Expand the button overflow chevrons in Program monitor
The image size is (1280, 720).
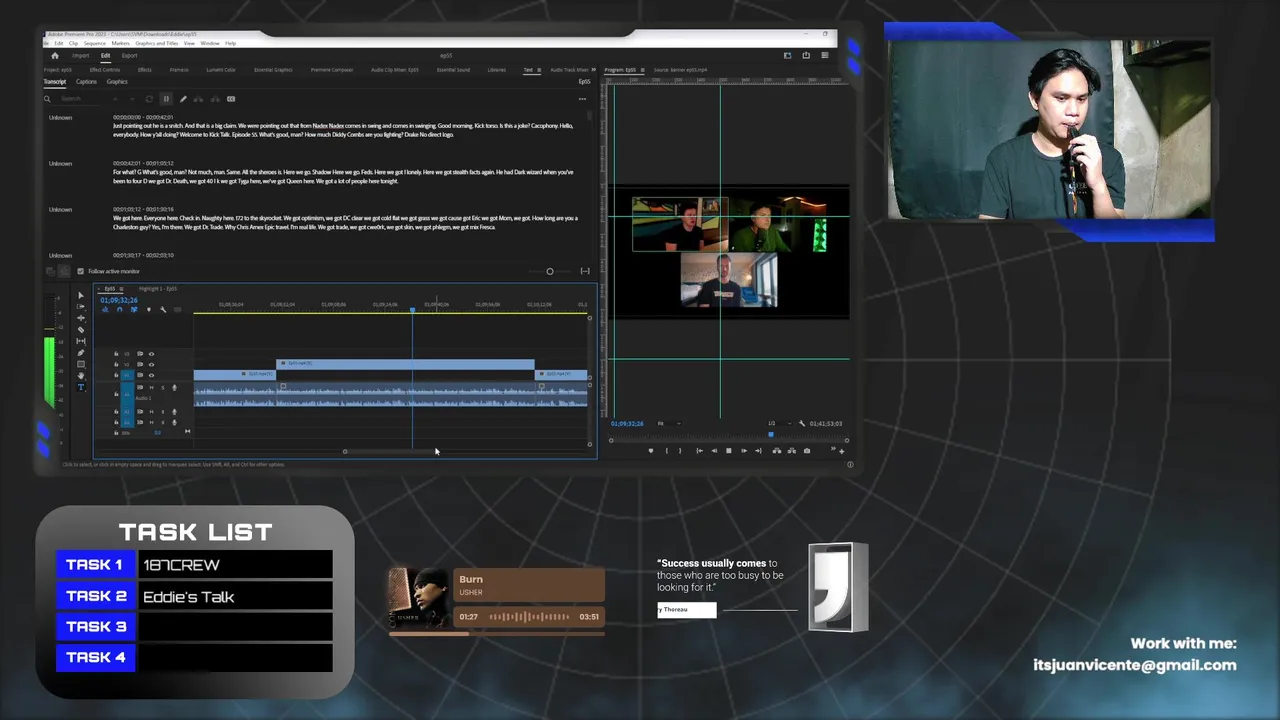tap(833, 448)
